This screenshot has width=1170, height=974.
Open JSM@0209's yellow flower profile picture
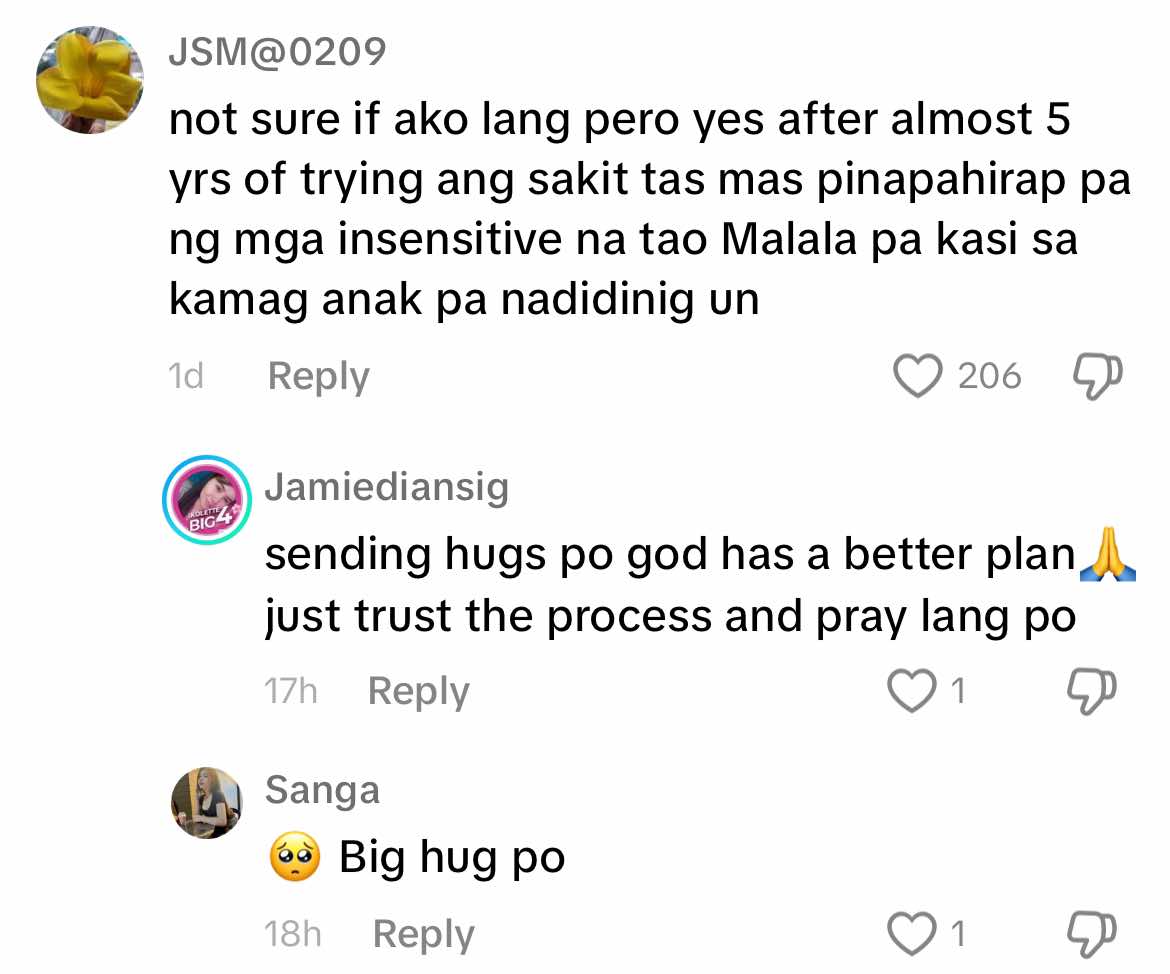[x=90, y=80]
